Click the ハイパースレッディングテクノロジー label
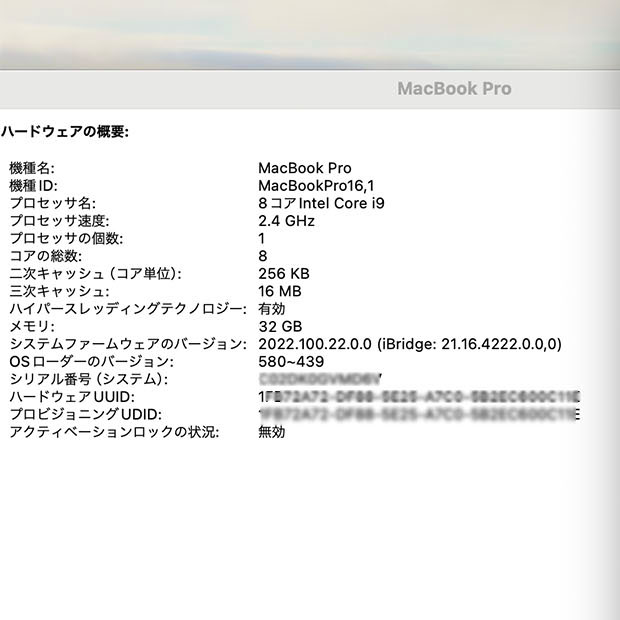 (x=128, y=309)
